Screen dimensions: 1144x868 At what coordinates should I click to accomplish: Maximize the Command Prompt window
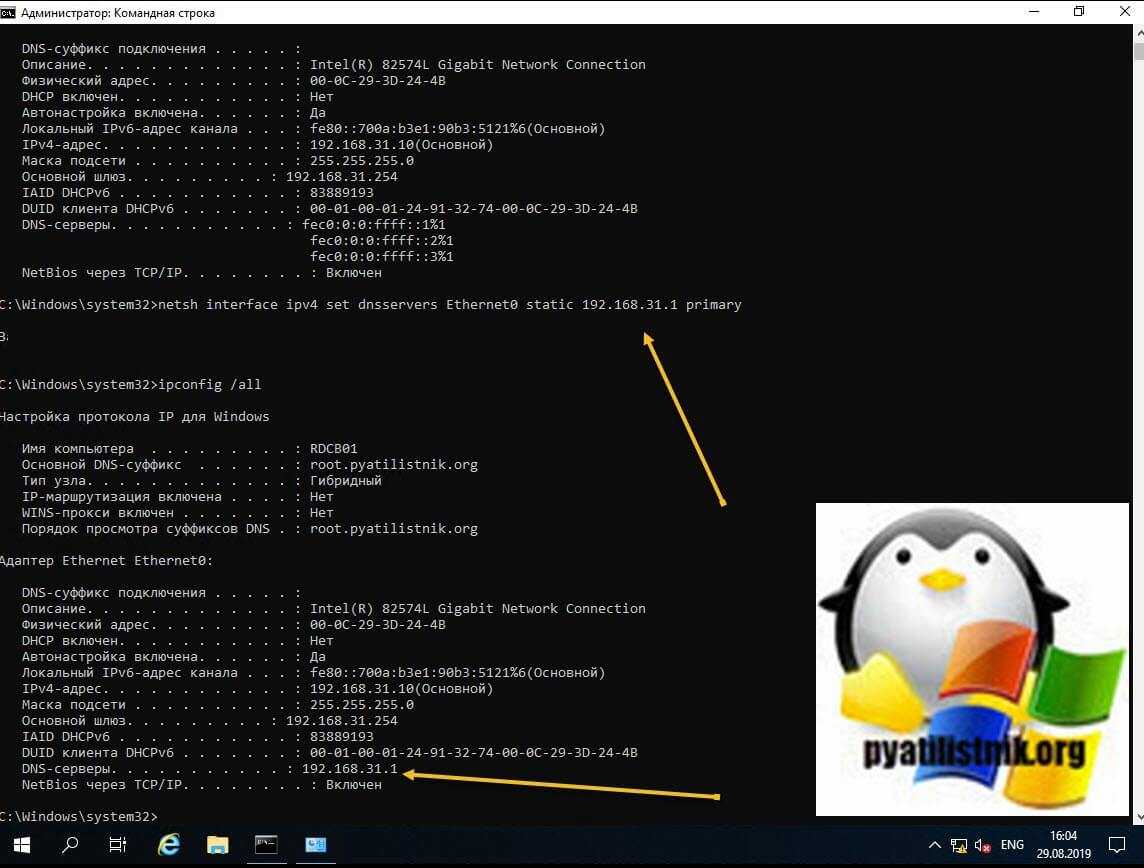coord(1079,12)
